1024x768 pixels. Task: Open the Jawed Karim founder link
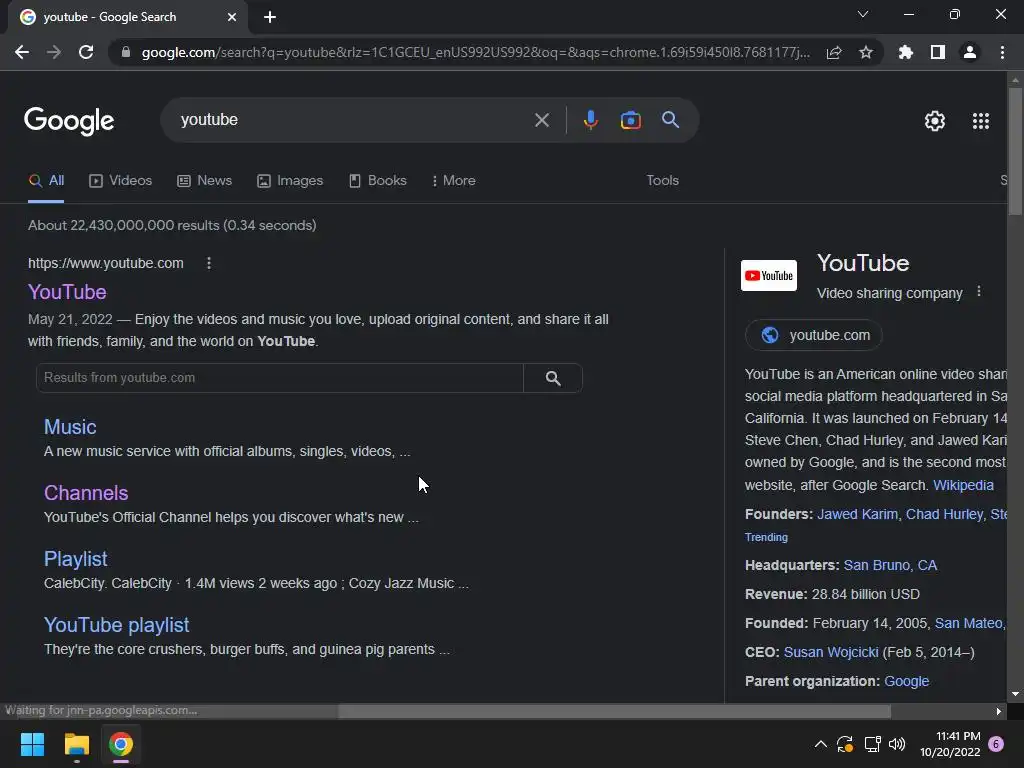point(857,515)
